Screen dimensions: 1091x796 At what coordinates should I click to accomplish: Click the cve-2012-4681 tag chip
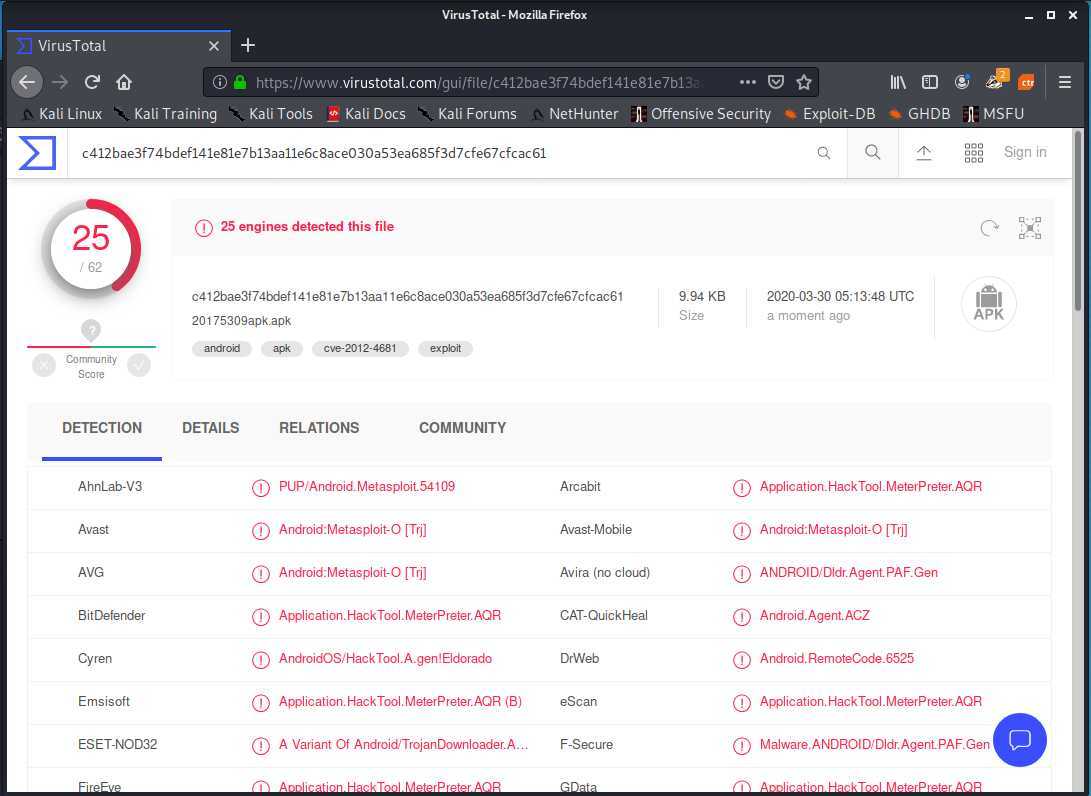360,348
